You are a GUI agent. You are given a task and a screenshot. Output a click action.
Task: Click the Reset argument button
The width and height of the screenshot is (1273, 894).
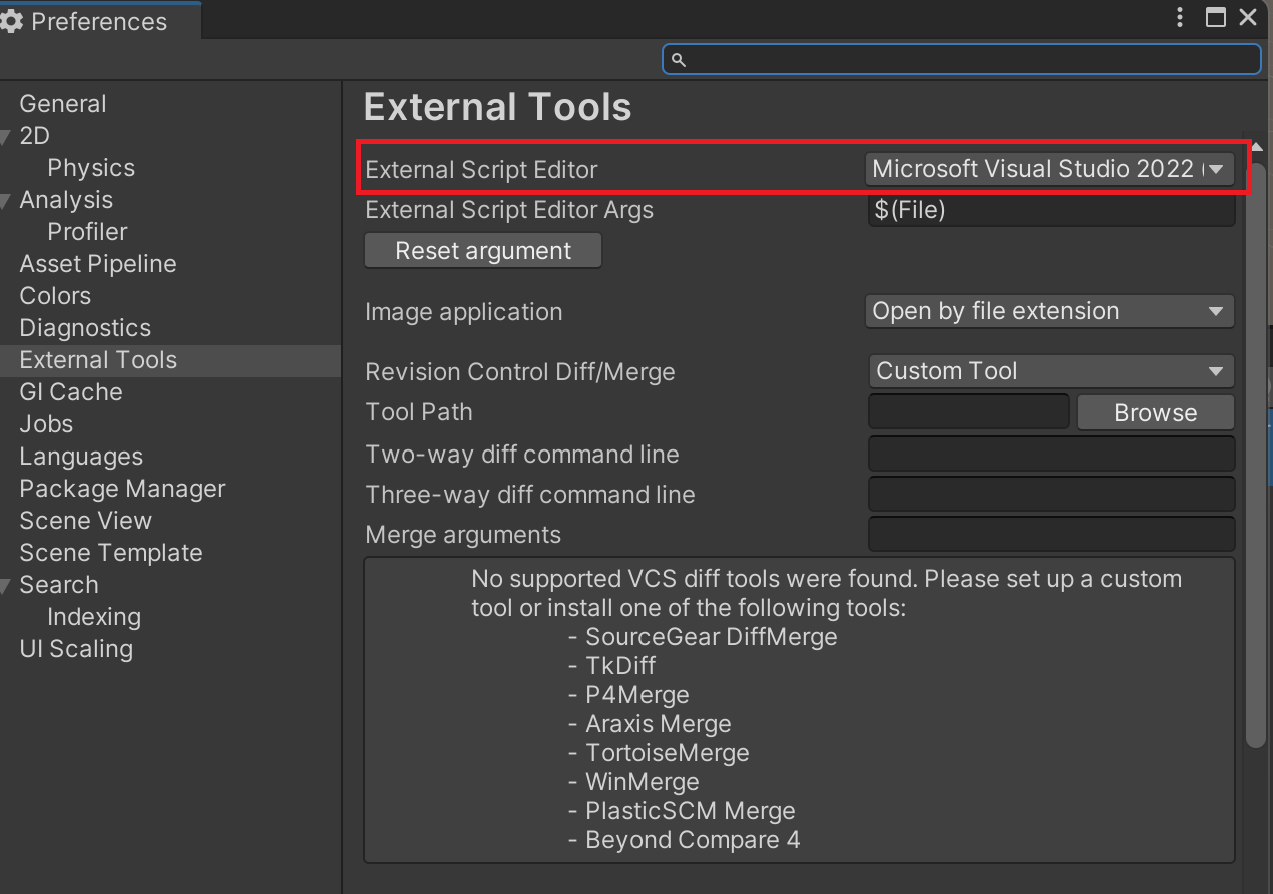(483, 251)
